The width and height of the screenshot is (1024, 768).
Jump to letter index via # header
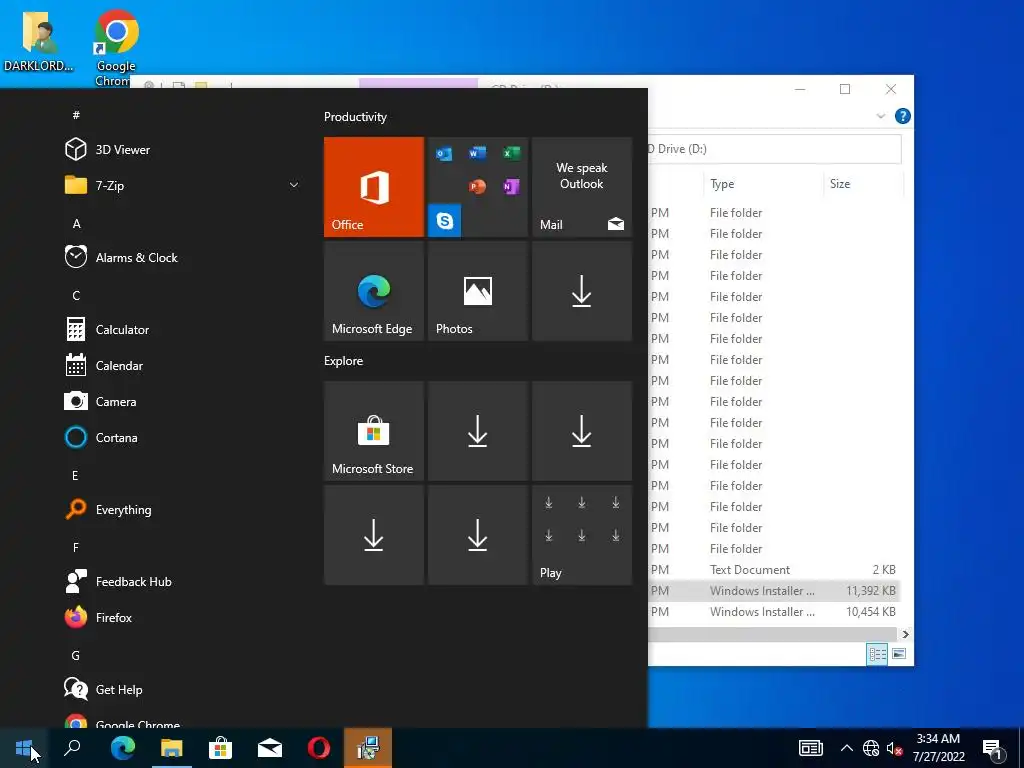click(x=76, y=115)
